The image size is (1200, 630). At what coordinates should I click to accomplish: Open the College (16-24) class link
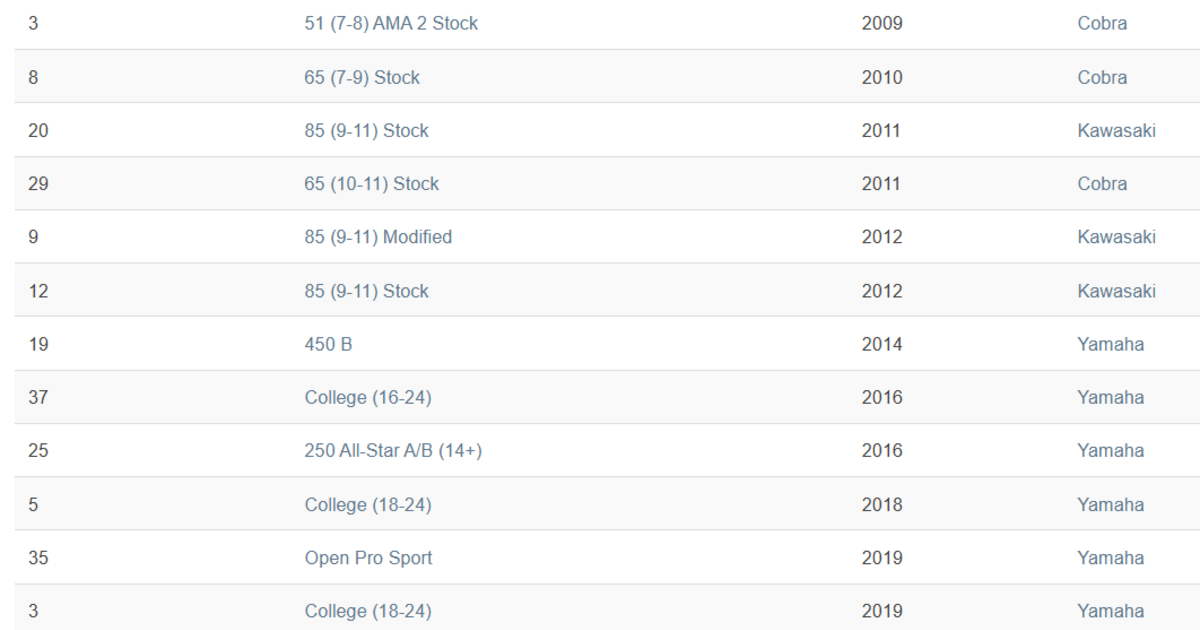[x=368, y=397]
